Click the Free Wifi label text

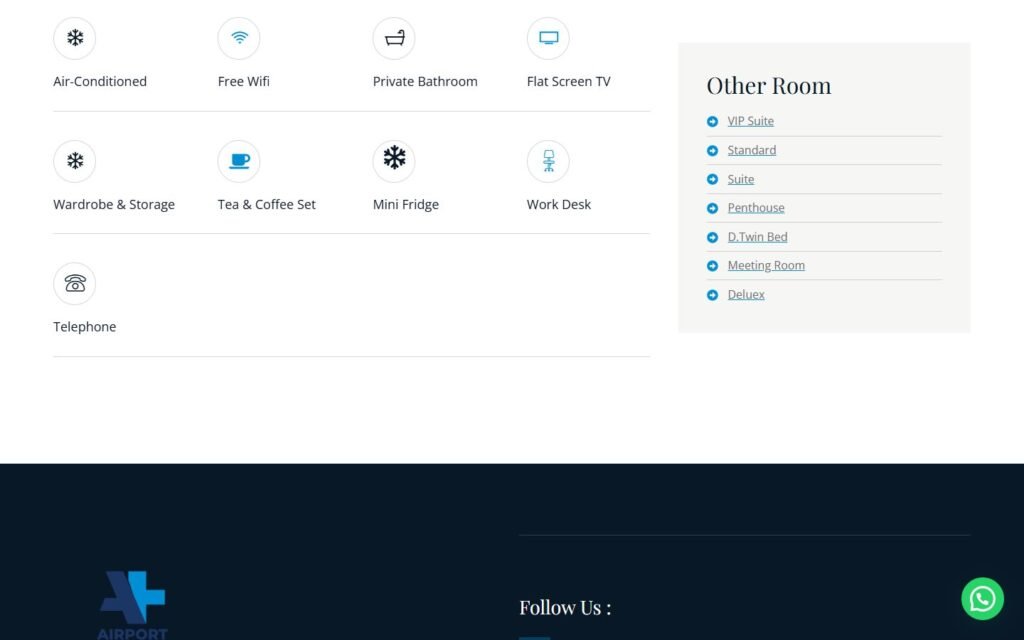coord(244,82)
